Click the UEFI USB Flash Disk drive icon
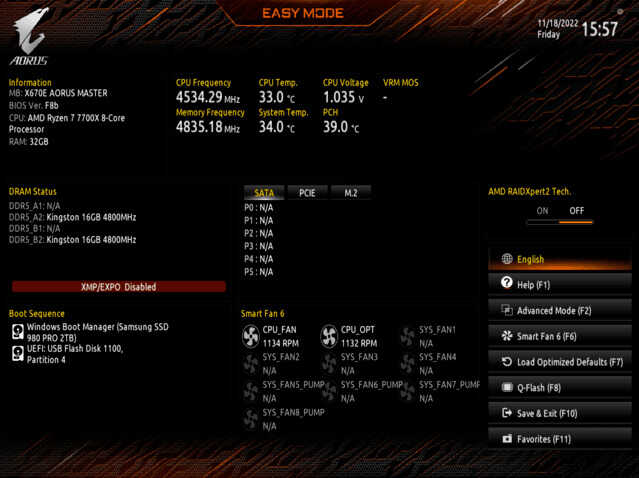The width and height of the screenshot is (639, 478). [x=18, y=353]
